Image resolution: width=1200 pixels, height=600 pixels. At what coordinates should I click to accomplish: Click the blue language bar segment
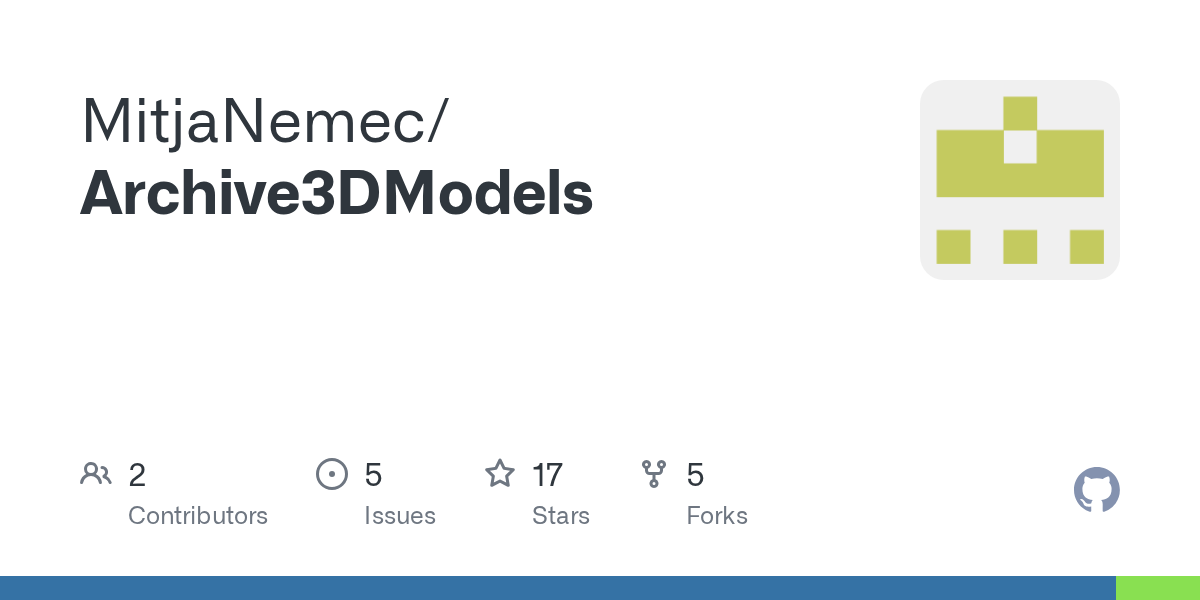click(557, 588)
